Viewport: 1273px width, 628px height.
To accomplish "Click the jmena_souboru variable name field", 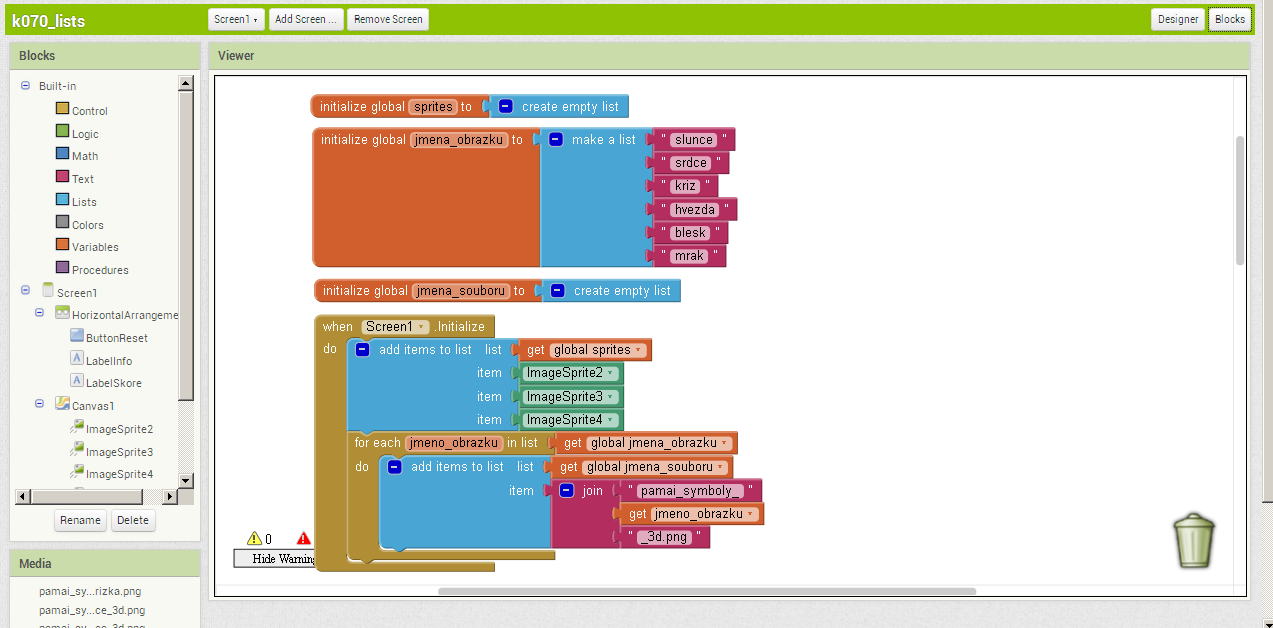I will tap(461, 290).
